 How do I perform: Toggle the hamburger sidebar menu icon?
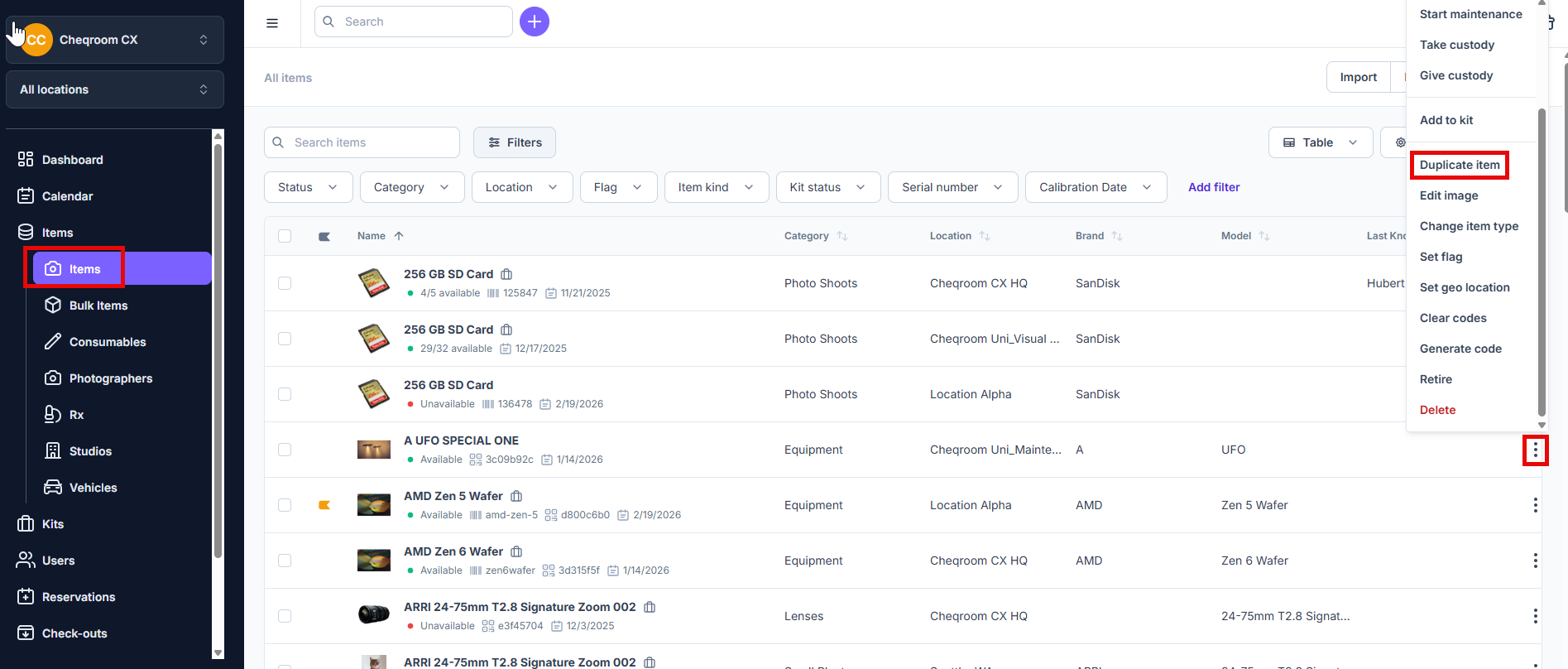(272, 23)
